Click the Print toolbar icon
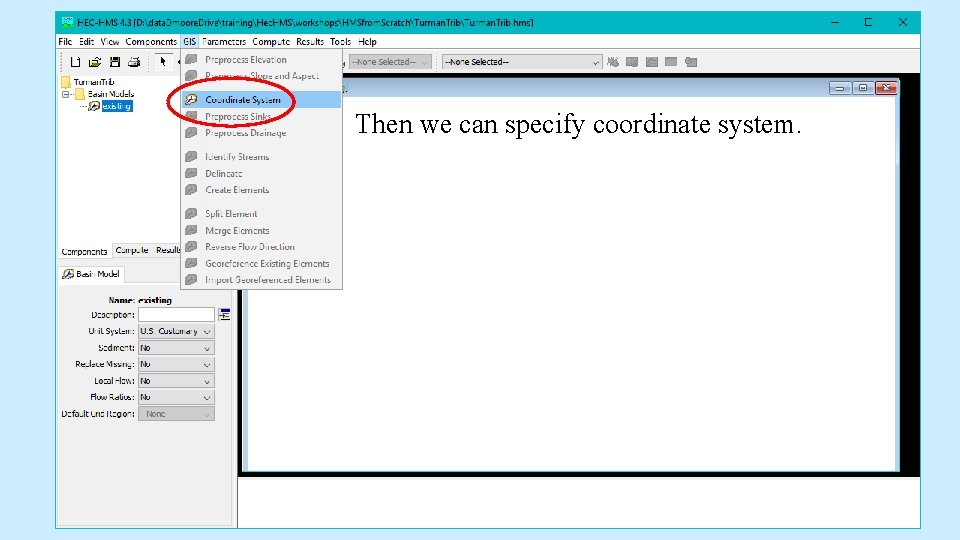Screen dimensions: 960x540 tap(134, 62)
